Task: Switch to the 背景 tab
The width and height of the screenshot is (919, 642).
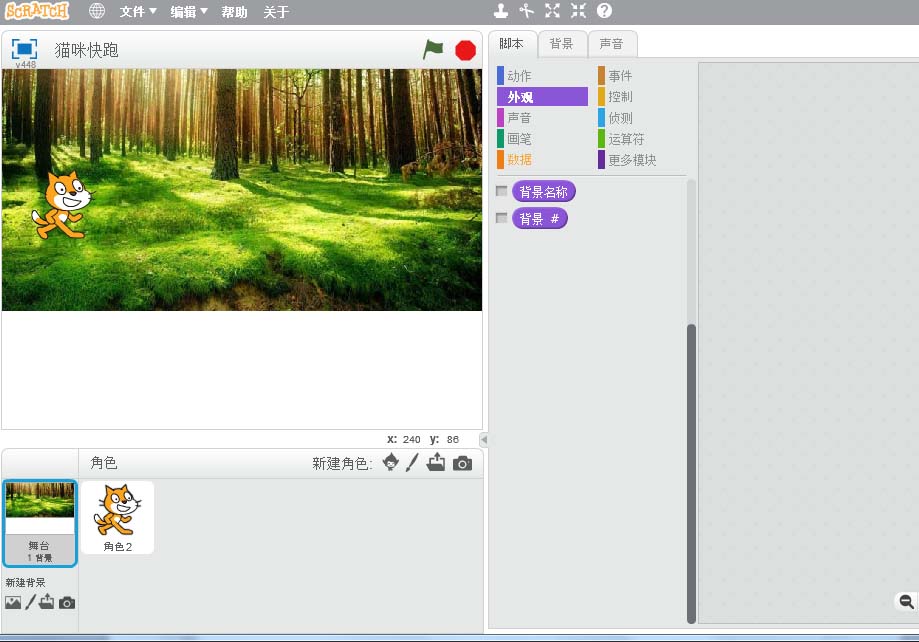Action: 561,44
